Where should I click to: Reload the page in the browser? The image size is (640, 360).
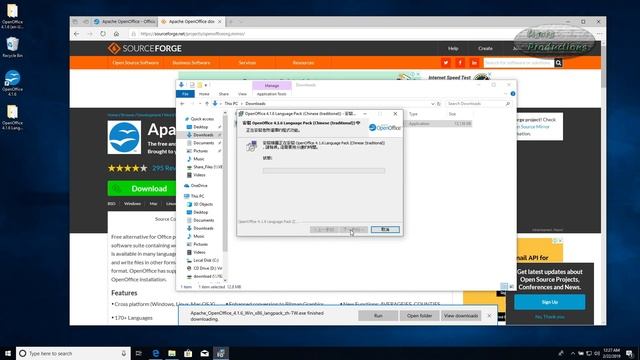click(x=103, y=34)
